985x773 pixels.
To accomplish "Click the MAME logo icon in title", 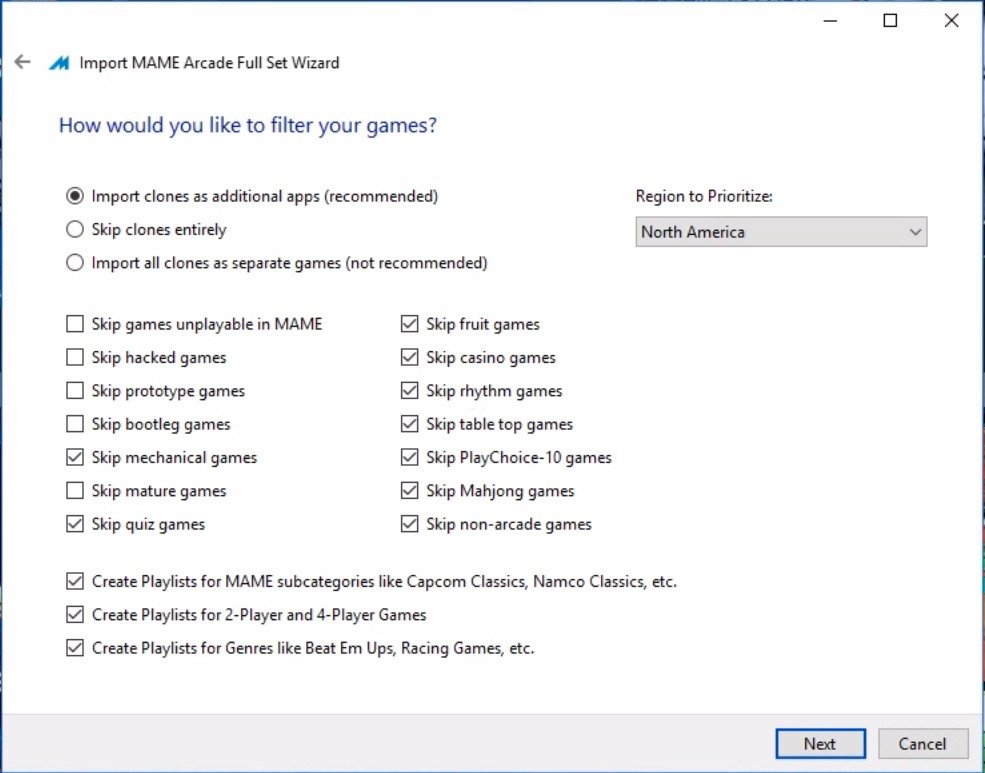I will [x=59, y=63].
